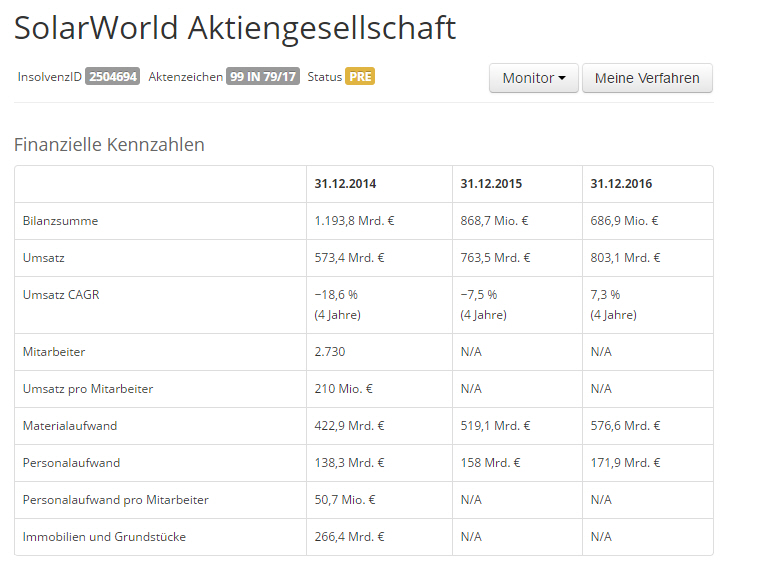Click N/A for Mitarbeiter in 2015
This screenshot has height=565, width=779.
pos(471,352)
